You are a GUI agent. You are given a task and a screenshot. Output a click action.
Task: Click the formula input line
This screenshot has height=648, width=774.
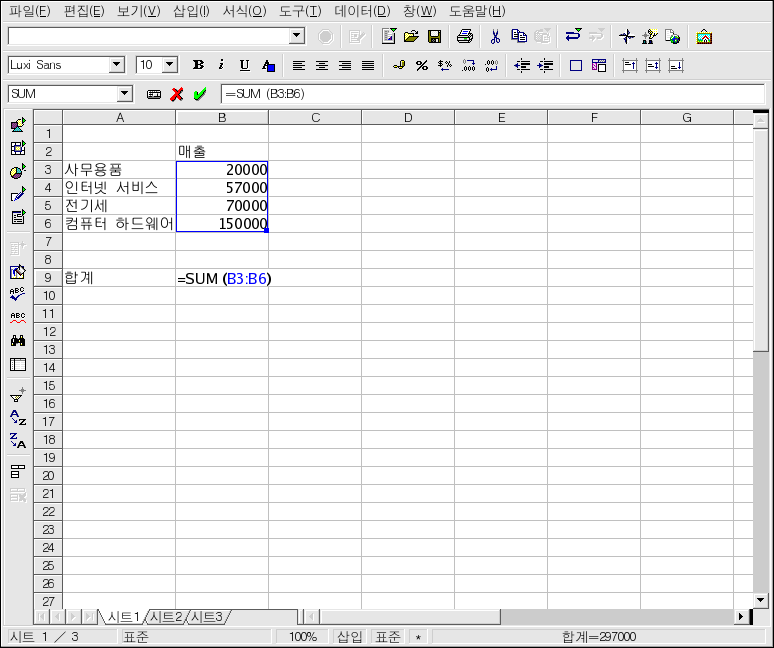click(x=490, y=94)
